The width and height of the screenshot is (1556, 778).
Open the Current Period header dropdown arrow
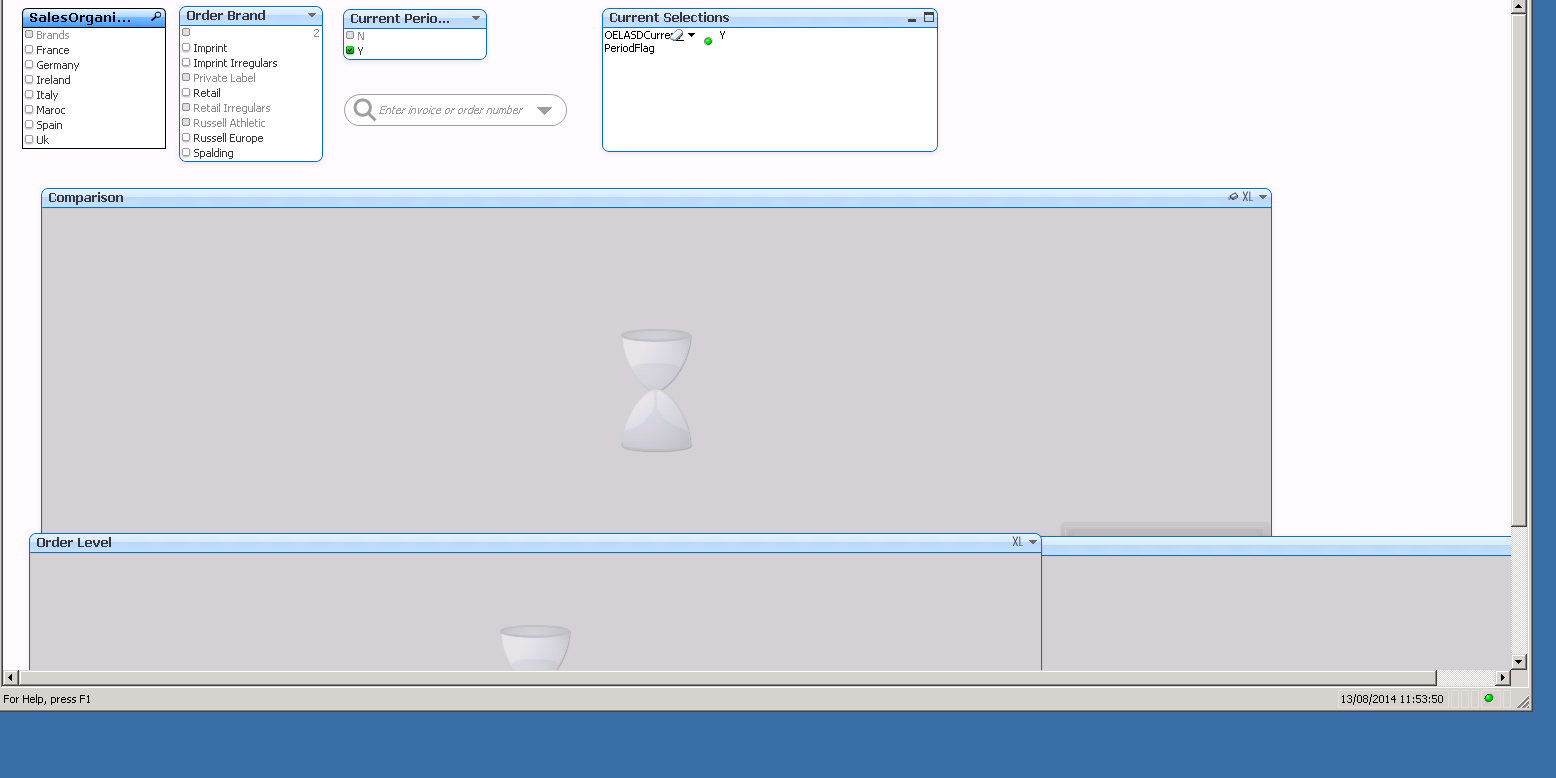(476, 18)
